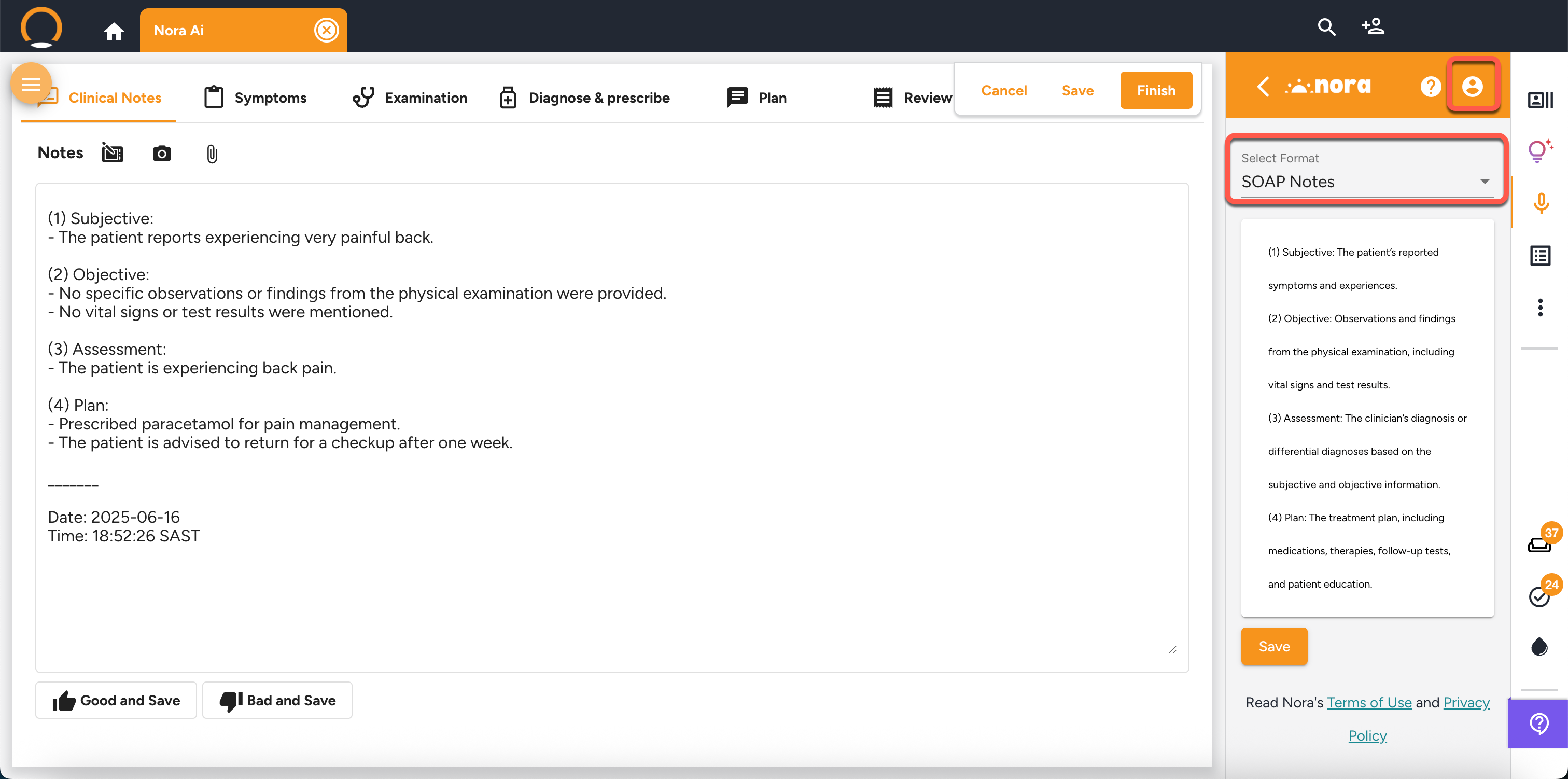Go to Diagnose & prescribe tab
This screenshot has width=1568, height=779.
pos(584,98)
